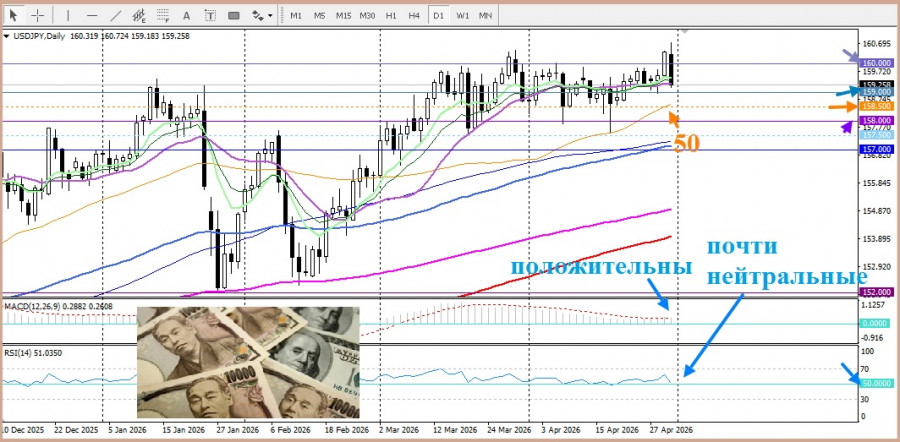Click the RSI scale value 70
Viewport: 900px width, 442px height.
click(866, 369)
